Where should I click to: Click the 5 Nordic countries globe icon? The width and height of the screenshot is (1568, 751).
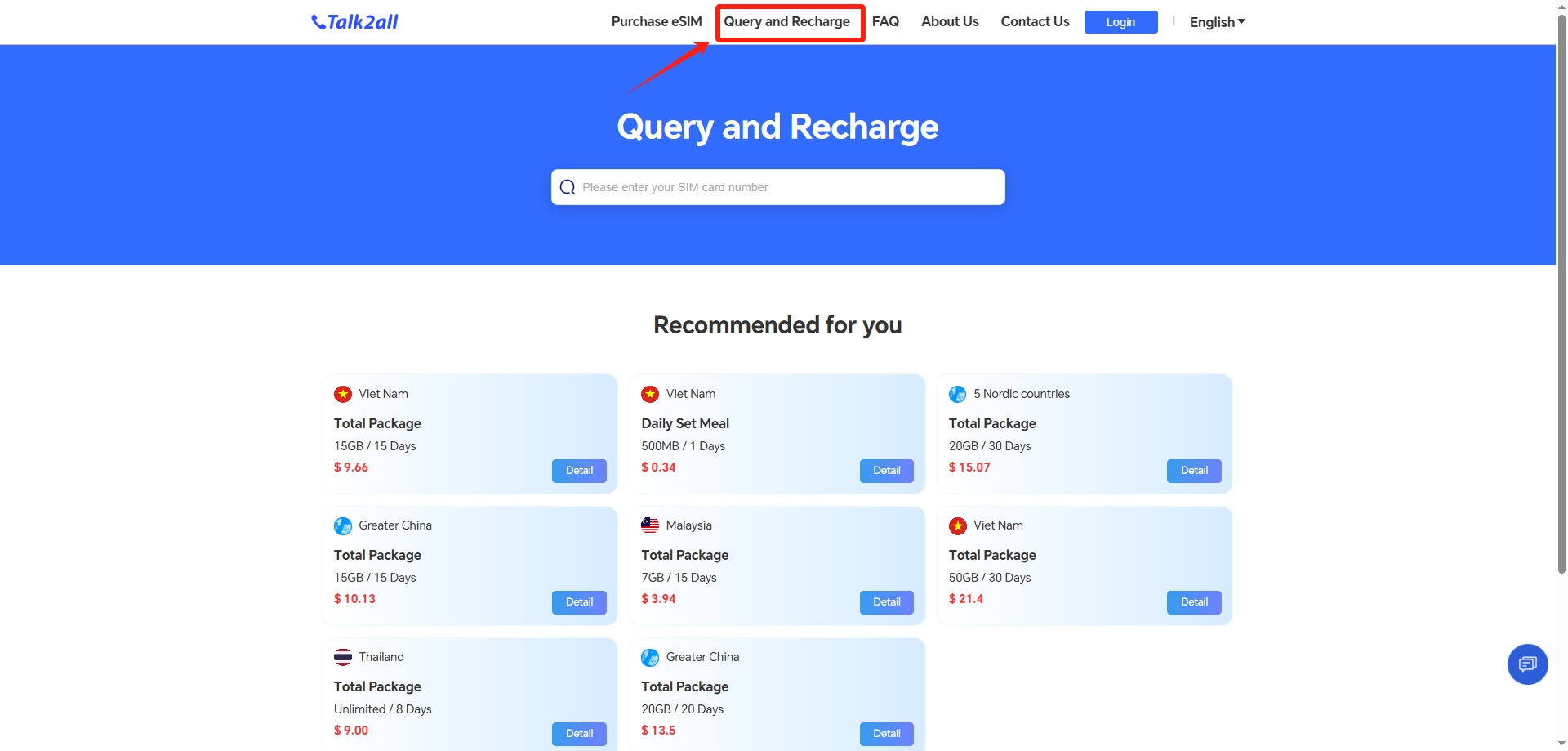click(x=957, y=394)
